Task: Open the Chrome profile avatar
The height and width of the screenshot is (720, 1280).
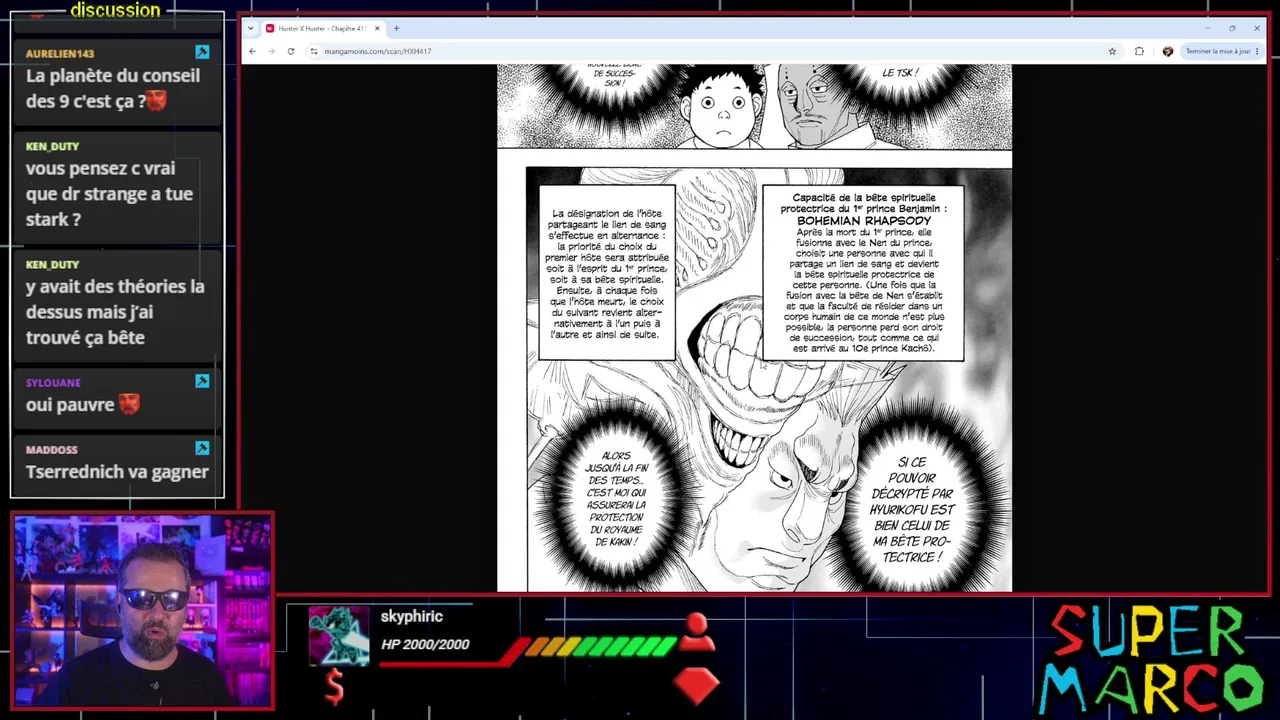Action: click(x=1167, y=51)
